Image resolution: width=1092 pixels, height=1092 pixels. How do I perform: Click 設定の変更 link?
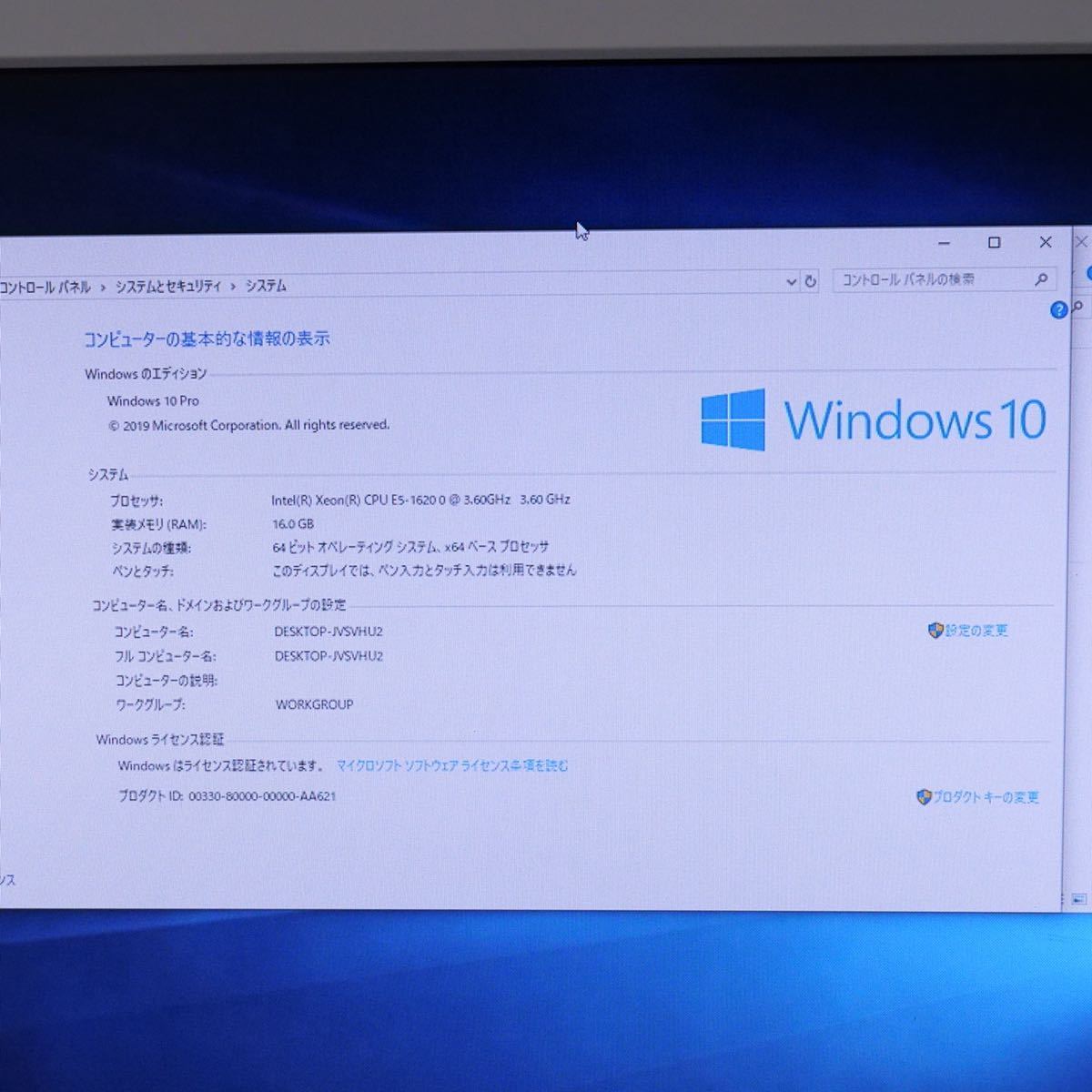976,630
